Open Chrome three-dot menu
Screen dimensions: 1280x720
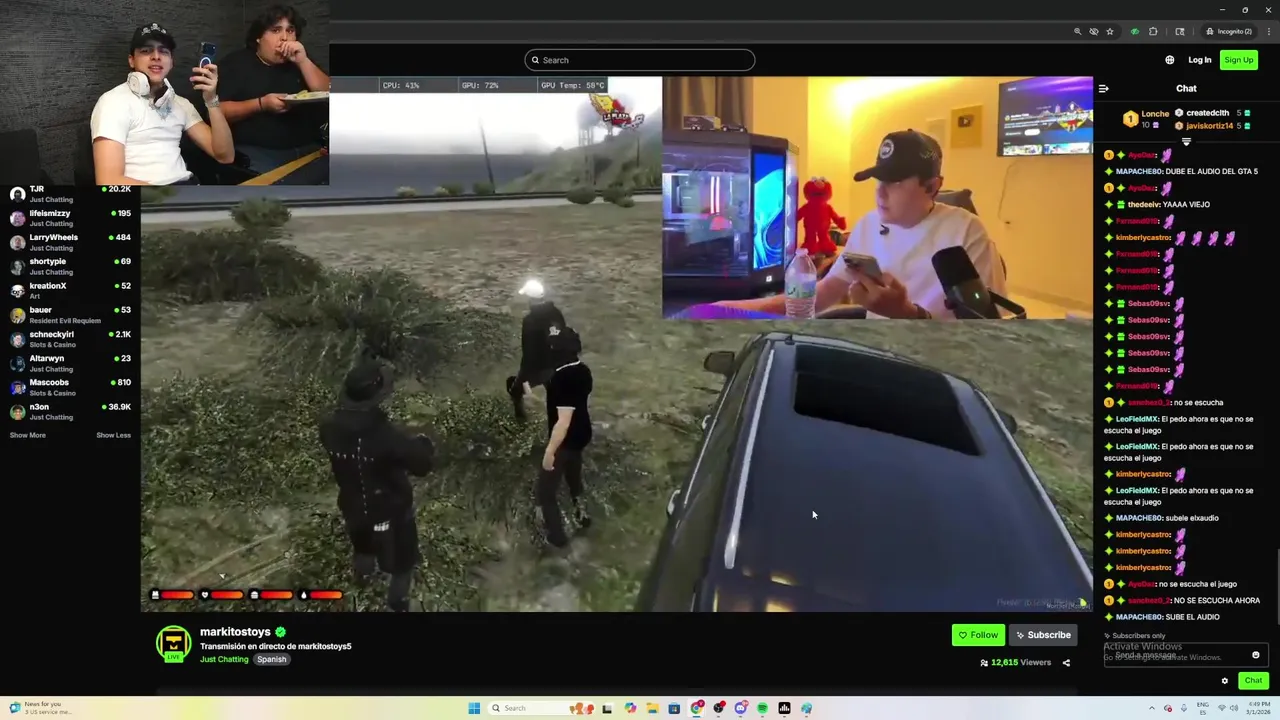(x=1268, y=31)
